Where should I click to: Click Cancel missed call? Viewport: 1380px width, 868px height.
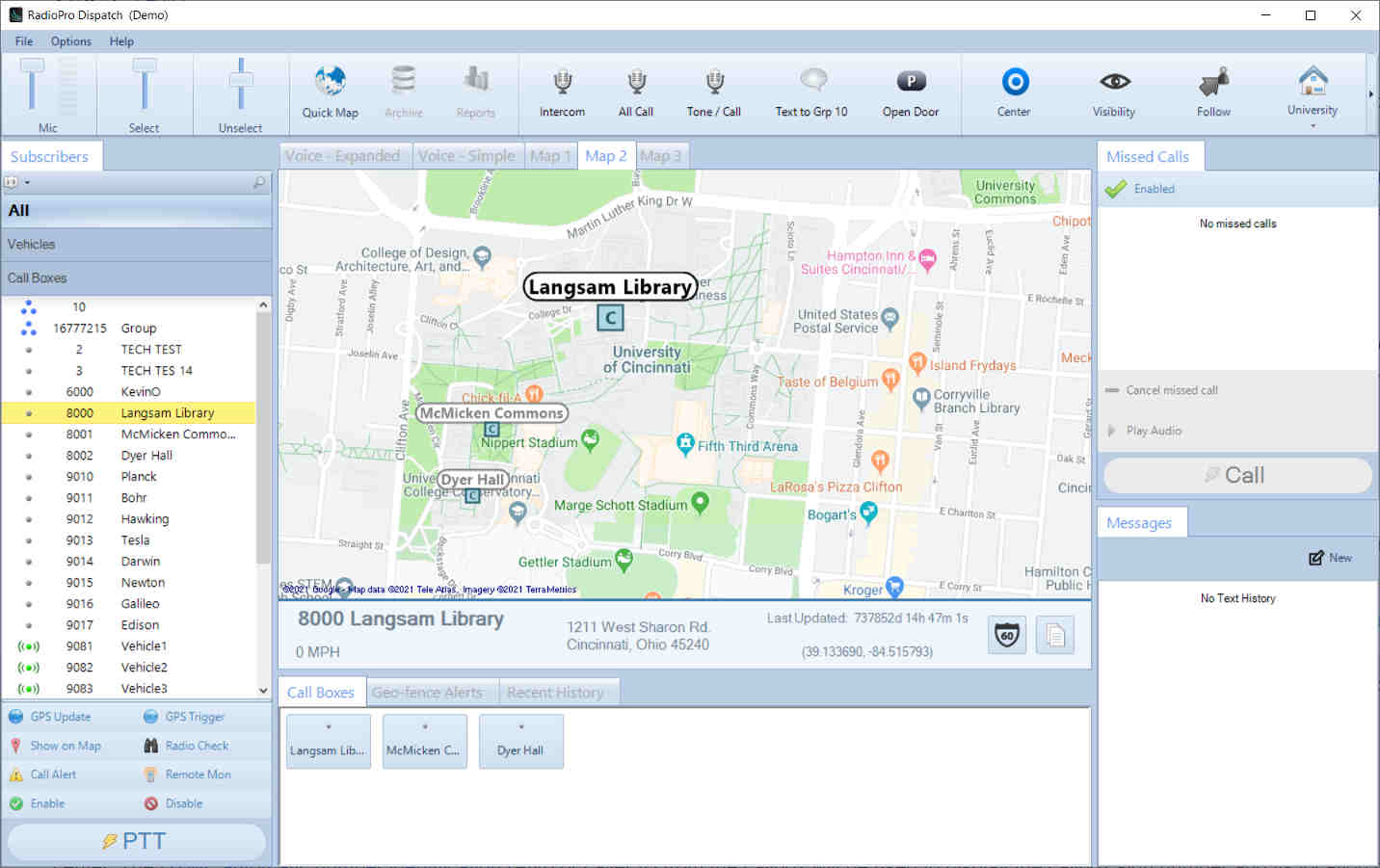[x=1162, y=390]
